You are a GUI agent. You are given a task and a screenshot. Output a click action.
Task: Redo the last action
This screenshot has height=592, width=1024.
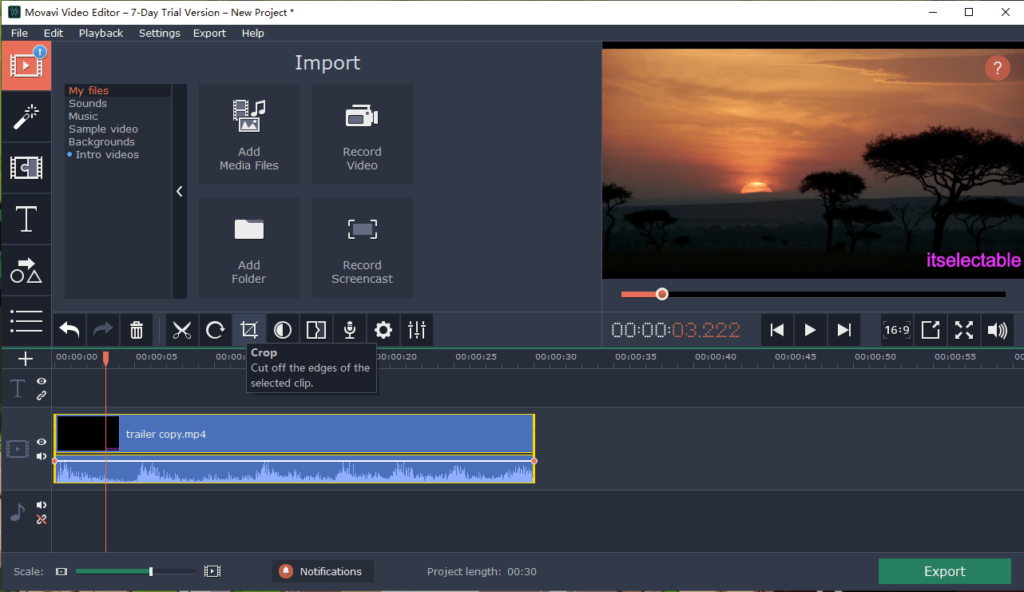tap(103, 330)
